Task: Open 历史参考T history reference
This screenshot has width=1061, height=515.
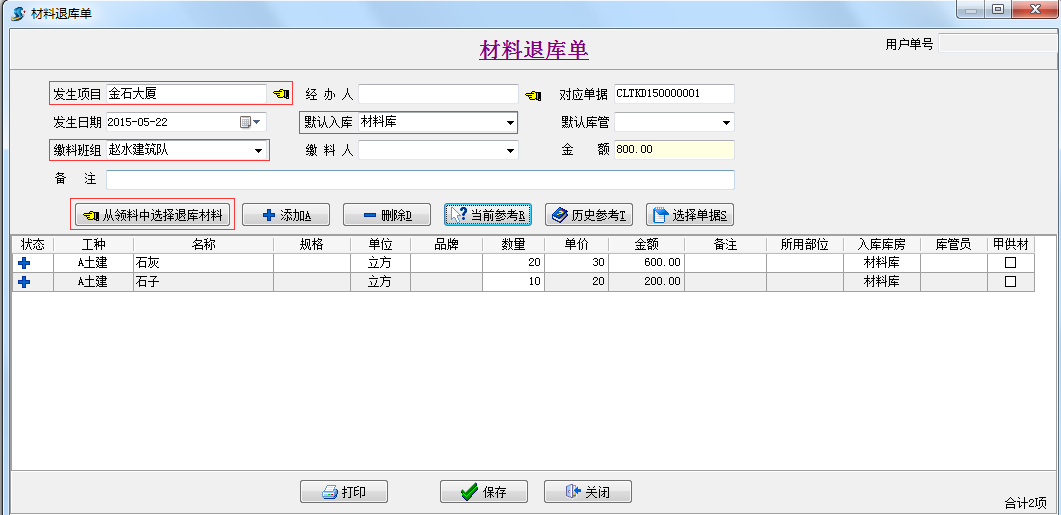Action: (x=589, y=215)
